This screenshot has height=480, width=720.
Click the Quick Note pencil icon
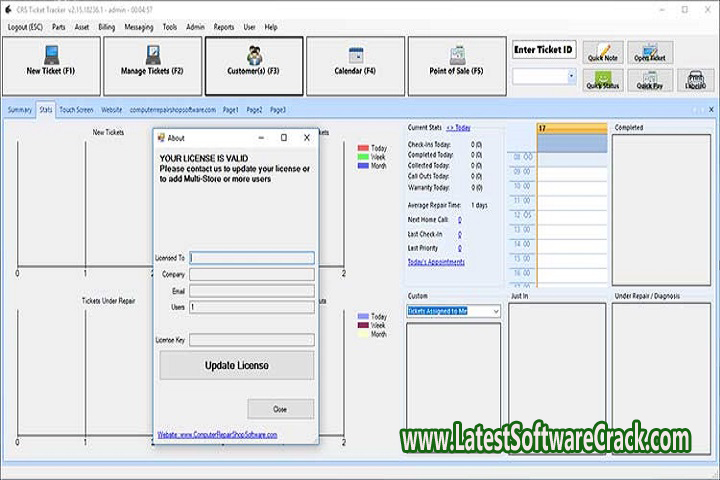tap(603, 52)
